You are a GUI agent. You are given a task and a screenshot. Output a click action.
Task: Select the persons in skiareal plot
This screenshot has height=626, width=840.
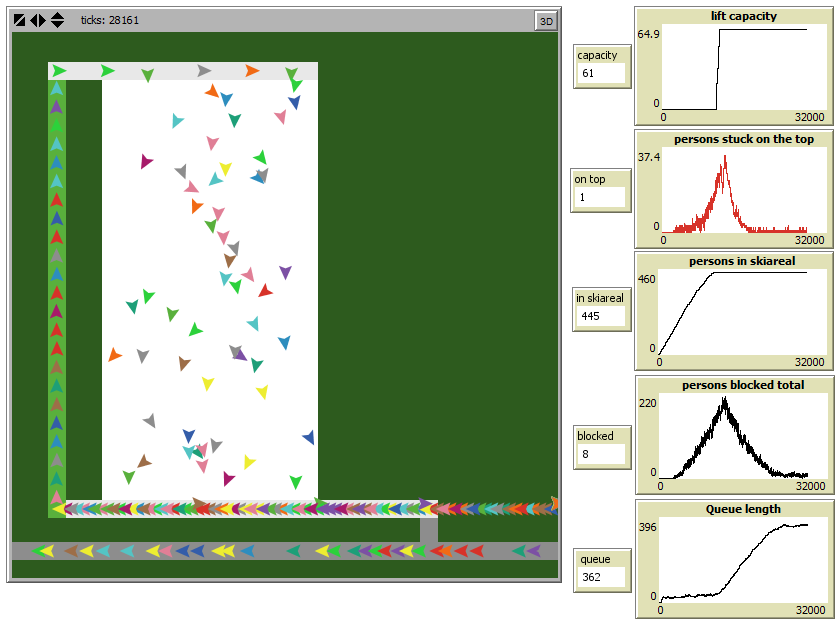734,312
